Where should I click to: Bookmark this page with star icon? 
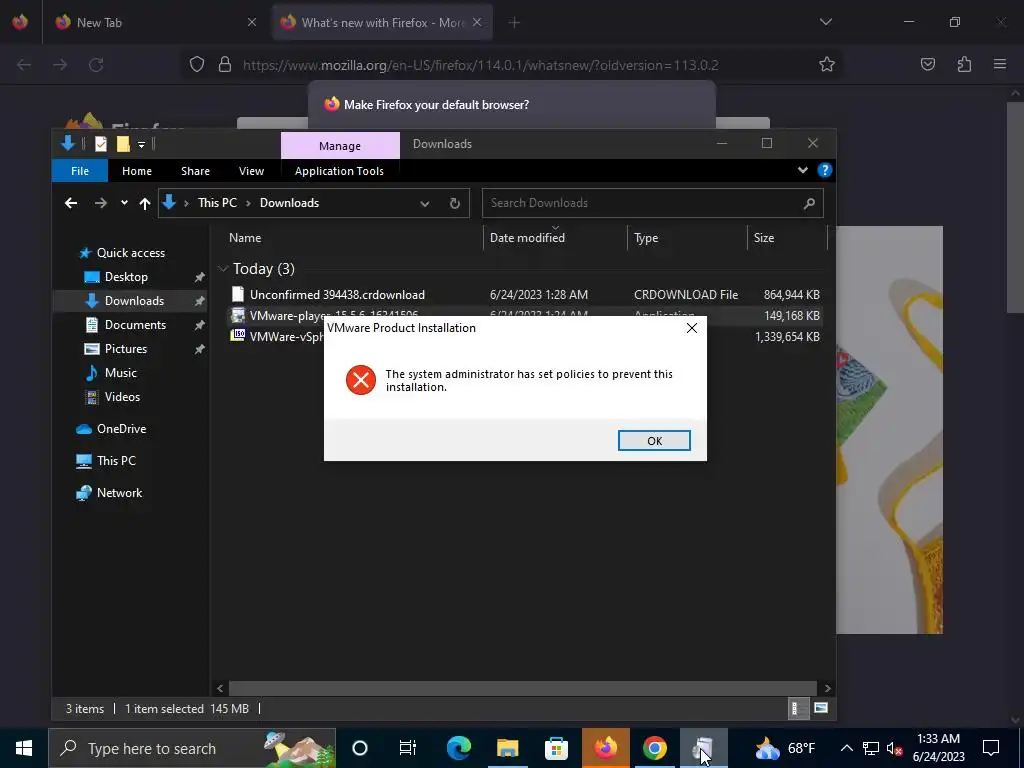pos(827,65)
